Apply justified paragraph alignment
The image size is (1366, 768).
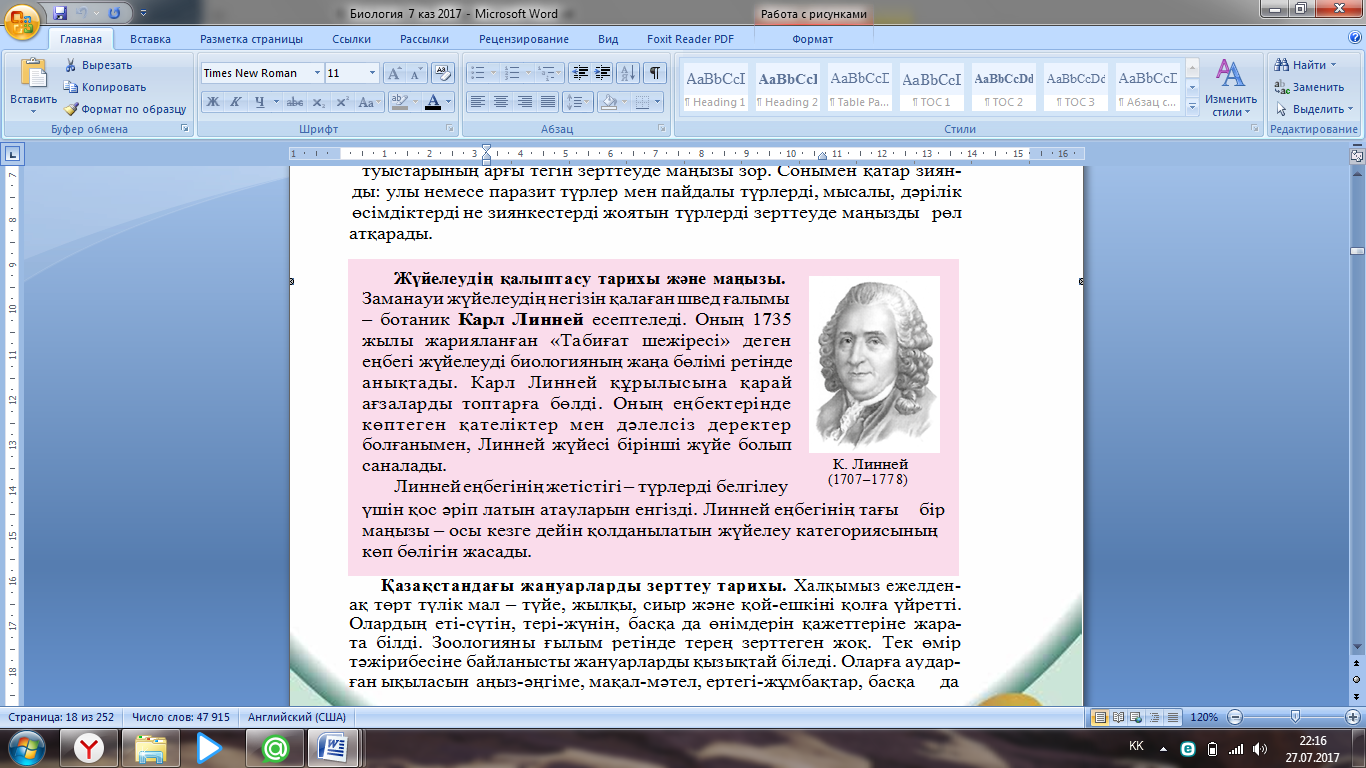pyautogui.click(x=548, y=102)
